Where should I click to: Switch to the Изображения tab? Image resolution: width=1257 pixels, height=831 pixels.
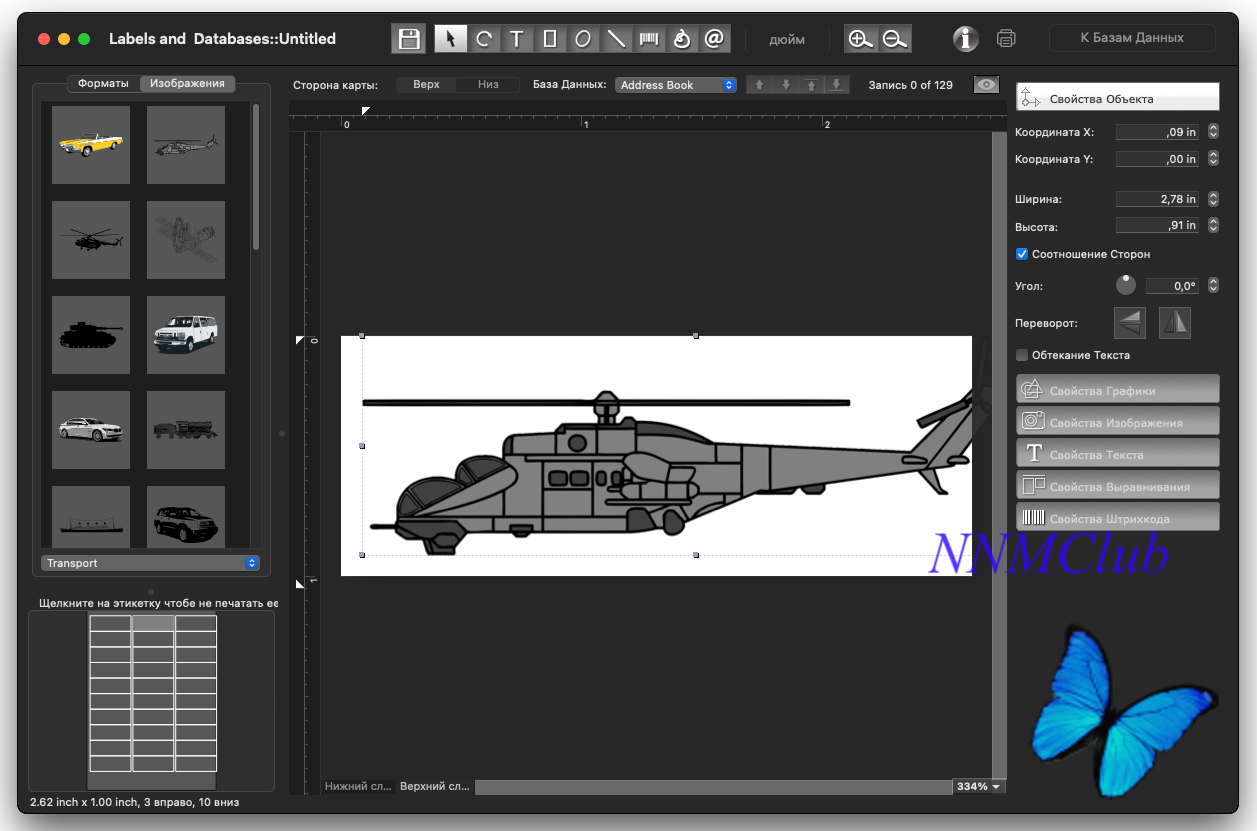tap(187, 84)
